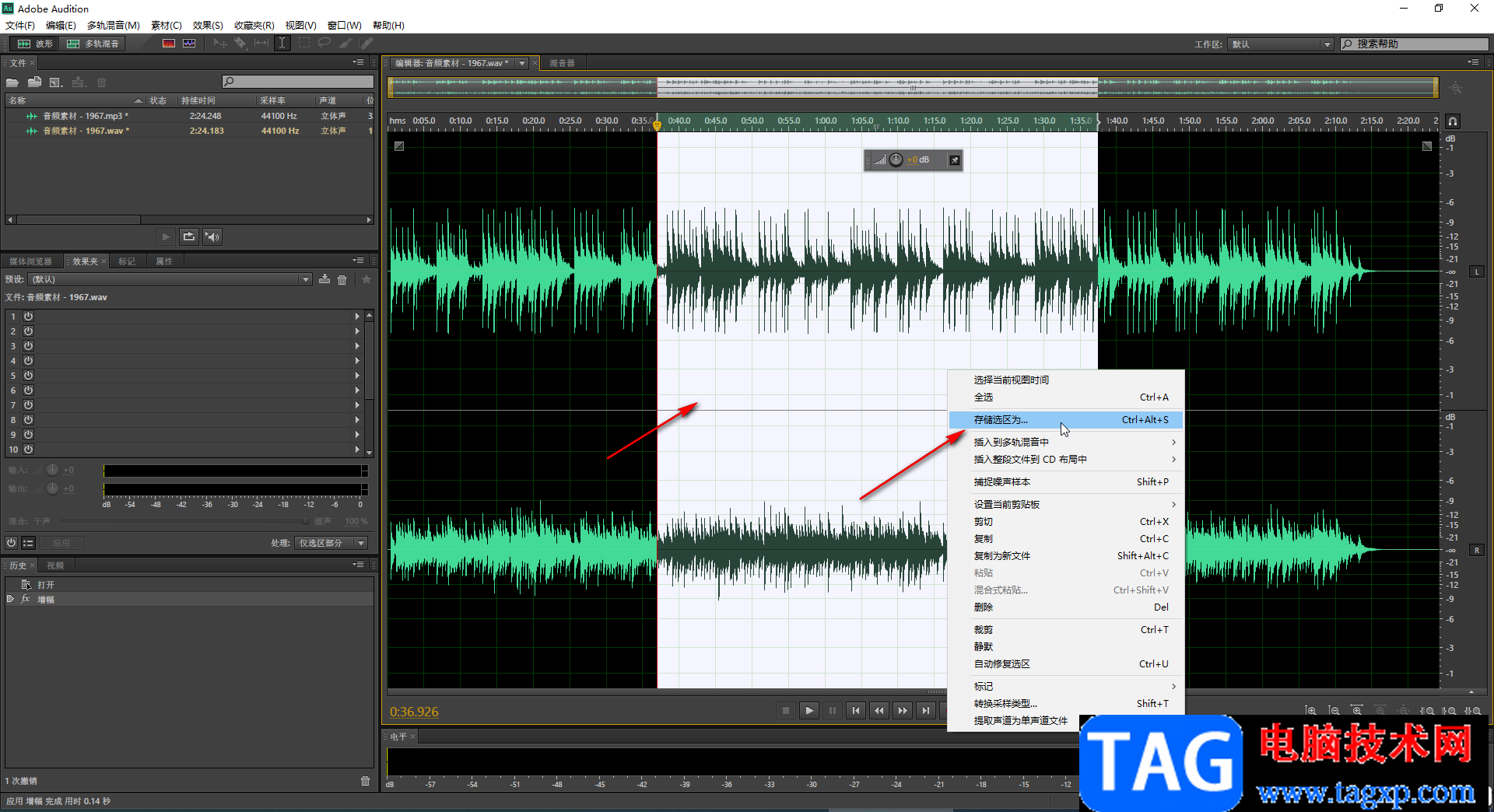Click the new file icon in Files panel

(56, 82)
